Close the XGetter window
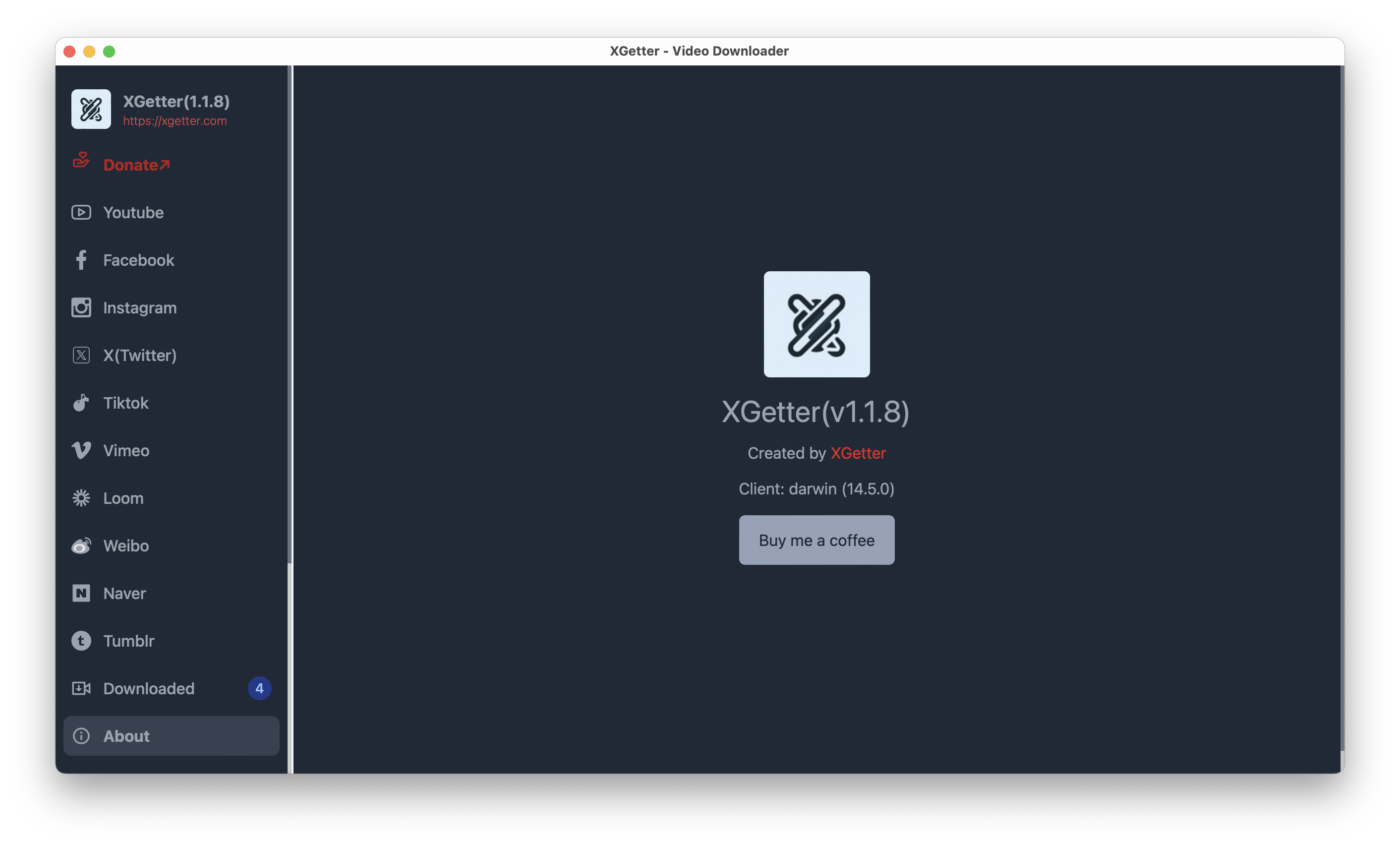Screen dimensions: 1400x847 69,52
